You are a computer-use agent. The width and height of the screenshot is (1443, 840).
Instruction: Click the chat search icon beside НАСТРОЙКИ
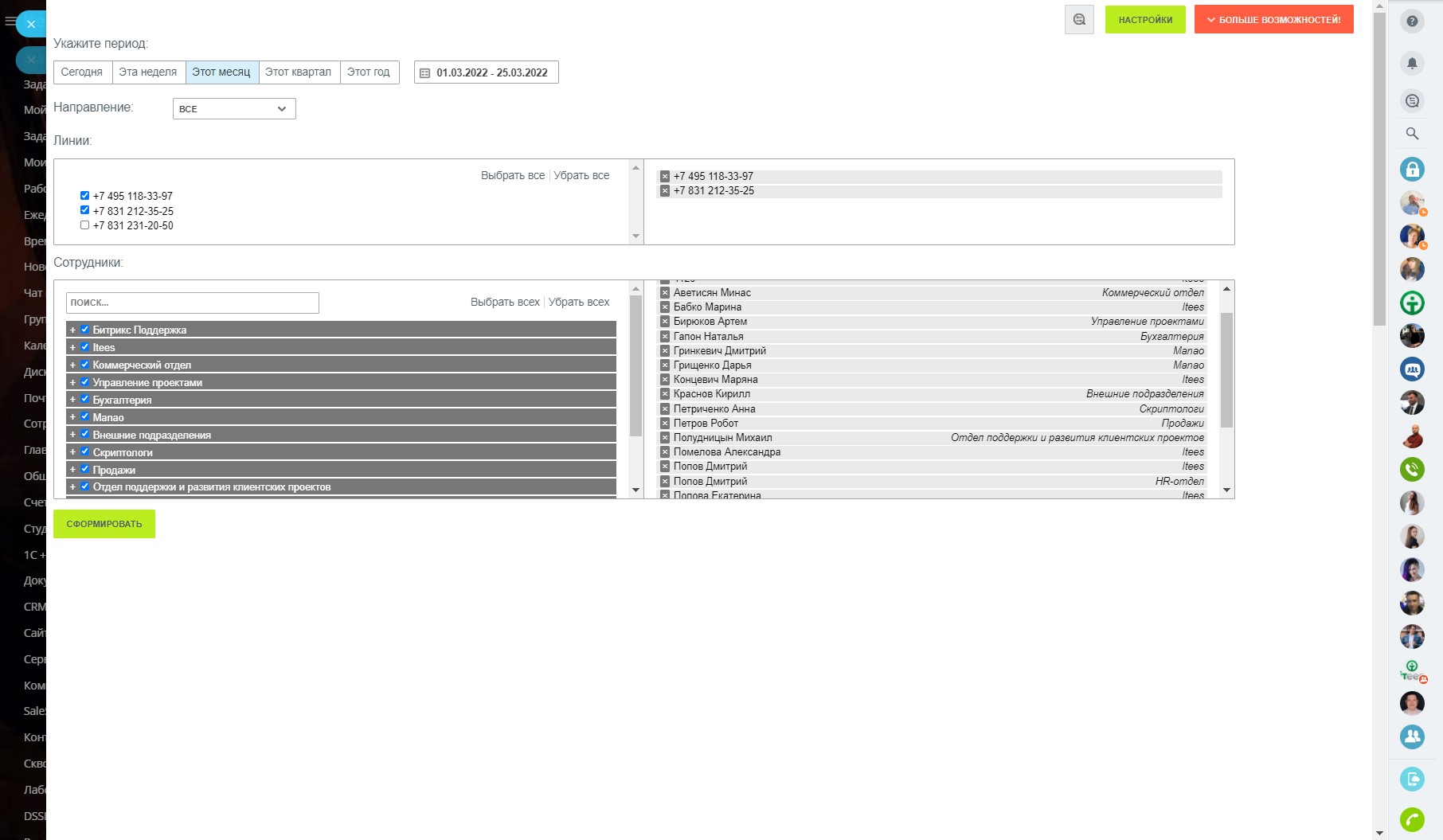[x=1079, y=19]
